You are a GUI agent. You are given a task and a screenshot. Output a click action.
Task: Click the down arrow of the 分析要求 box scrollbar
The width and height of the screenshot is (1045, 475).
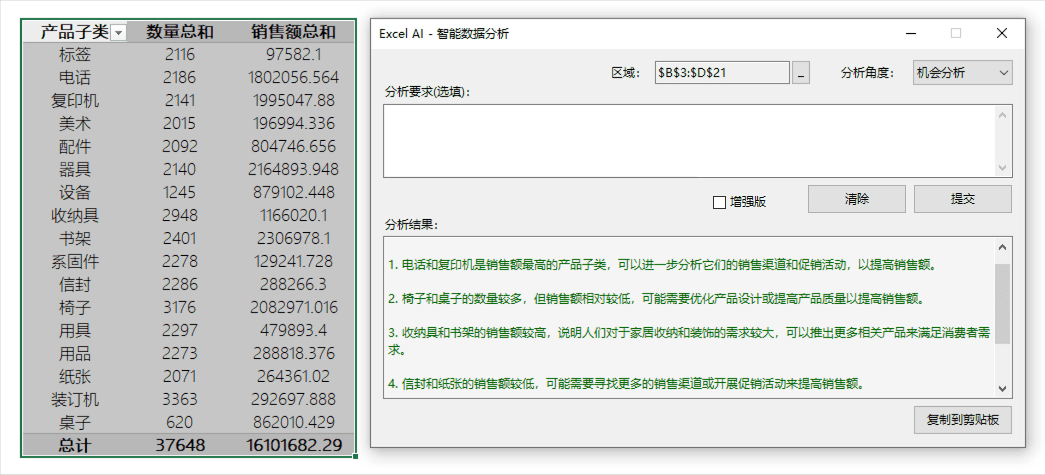1003,168
